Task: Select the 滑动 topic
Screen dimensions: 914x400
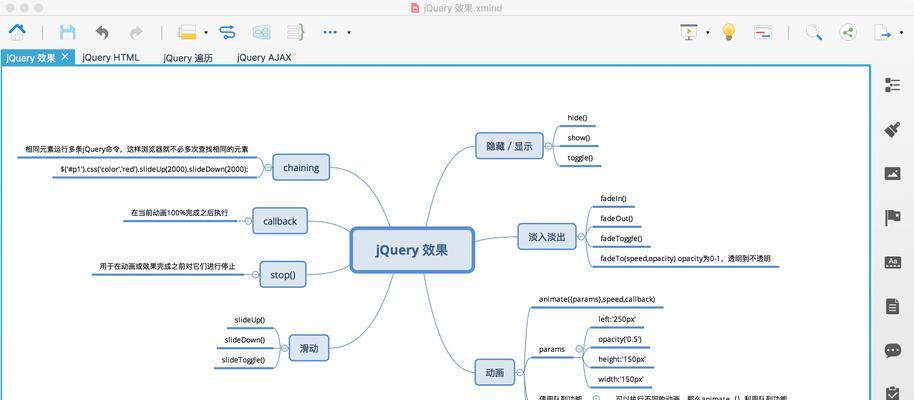Action: tap(309, 348)
